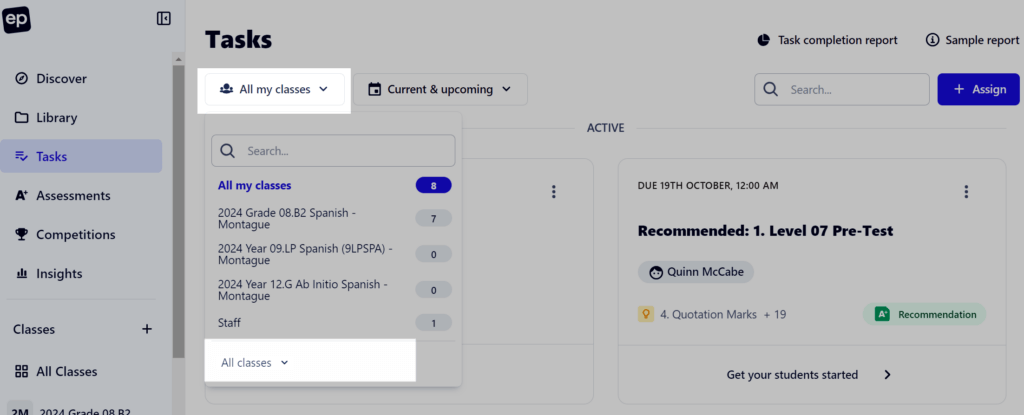Click the Due 19th October date text
This screenshot has height=415, width=1024.
click(x=708, y=186)
